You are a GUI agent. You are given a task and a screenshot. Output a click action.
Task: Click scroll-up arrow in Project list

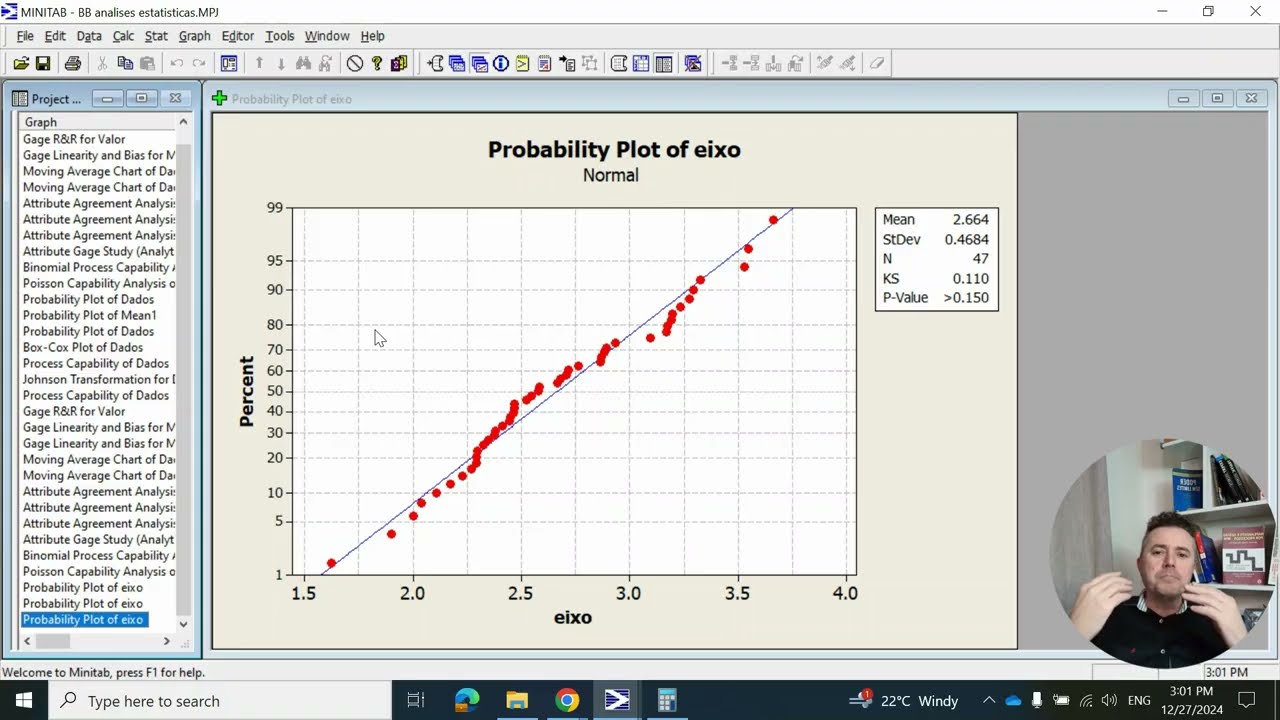coord(183,122)
